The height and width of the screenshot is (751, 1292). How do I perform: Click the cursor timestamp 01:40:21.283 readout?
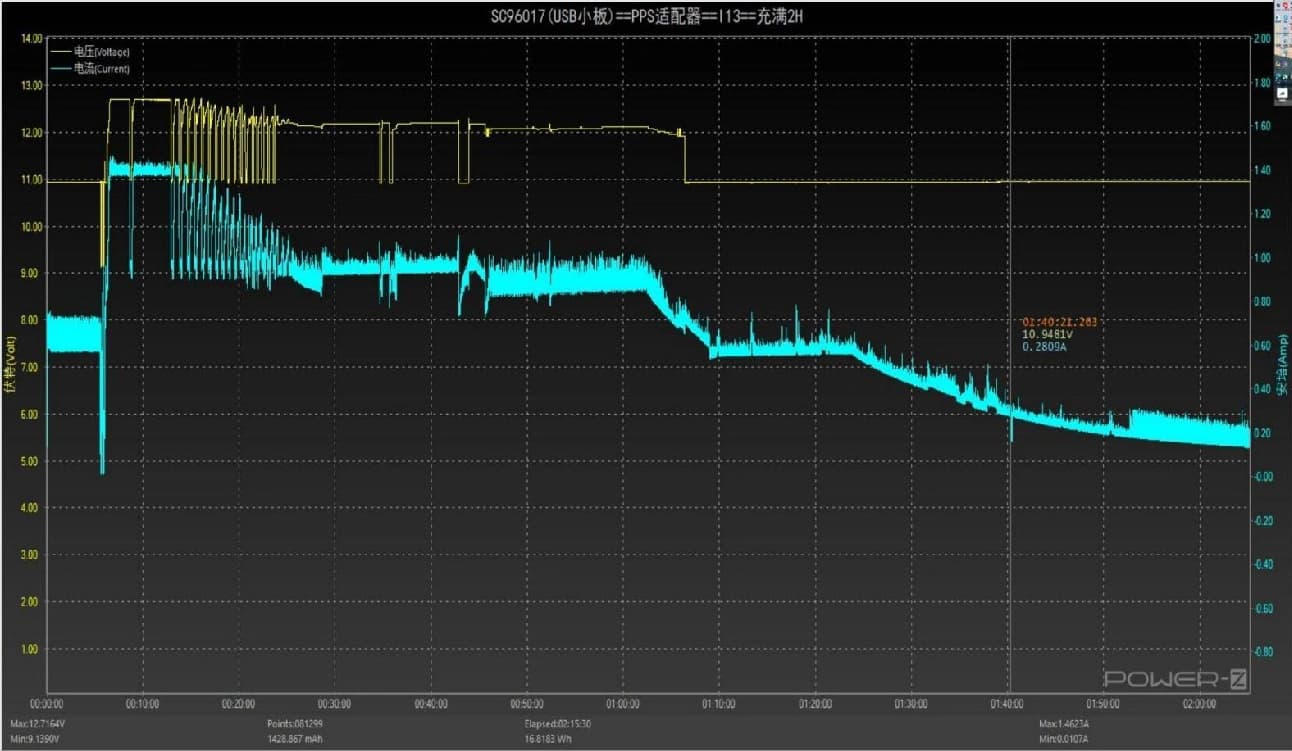pyautogui.click(x=1058, y=321)
